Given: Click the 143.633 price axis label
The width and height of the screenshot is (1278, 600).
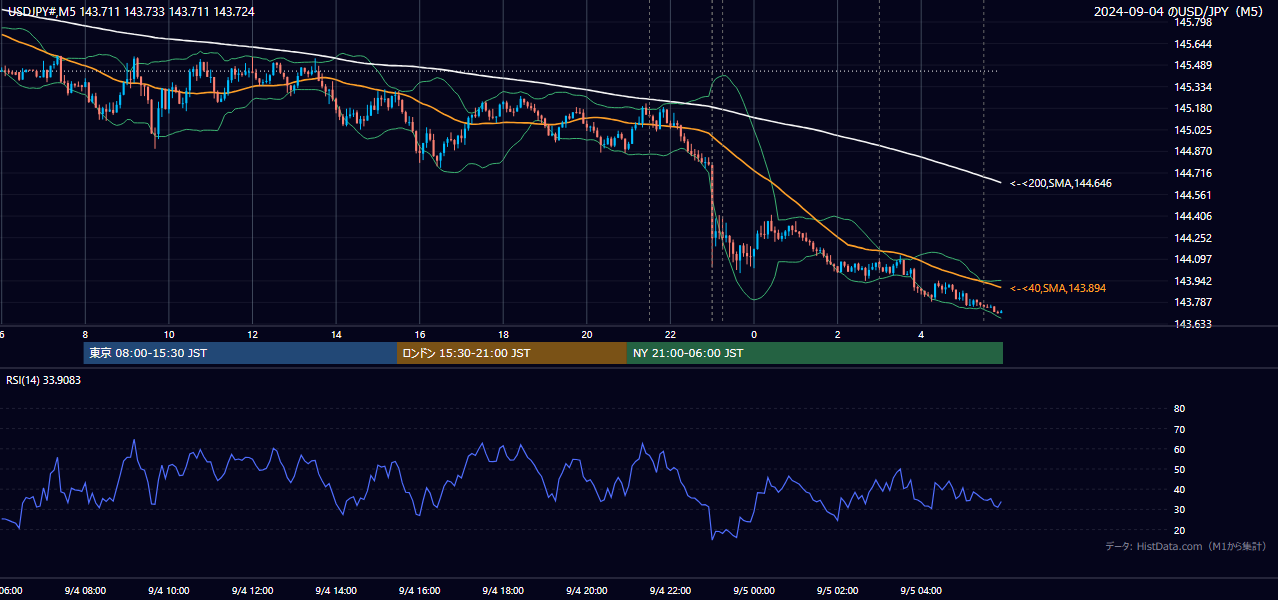Looking at the screenshot, I should (1192, 324).
